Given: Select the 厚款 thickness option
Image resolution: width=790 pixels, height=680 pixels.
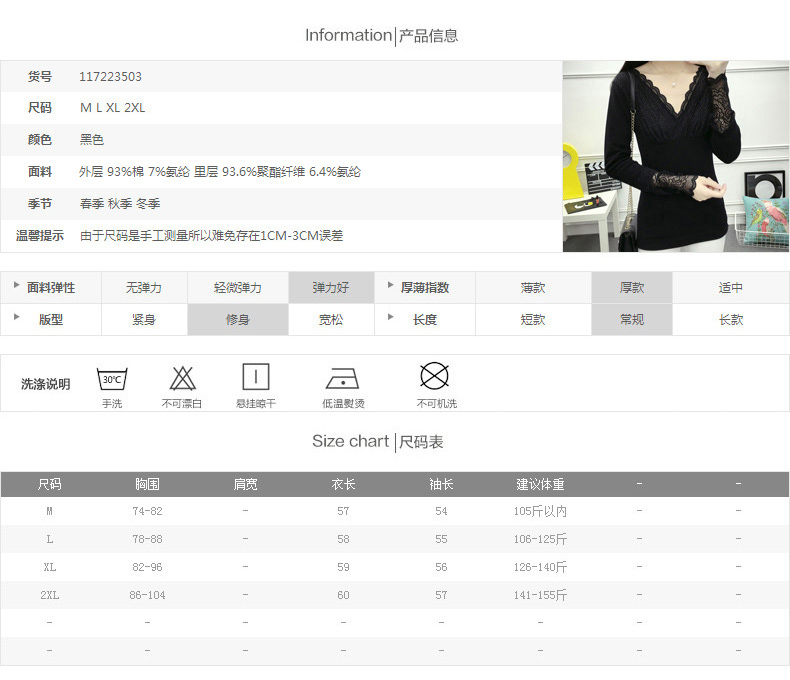Looking at the screenshot, I should point(632,288).
